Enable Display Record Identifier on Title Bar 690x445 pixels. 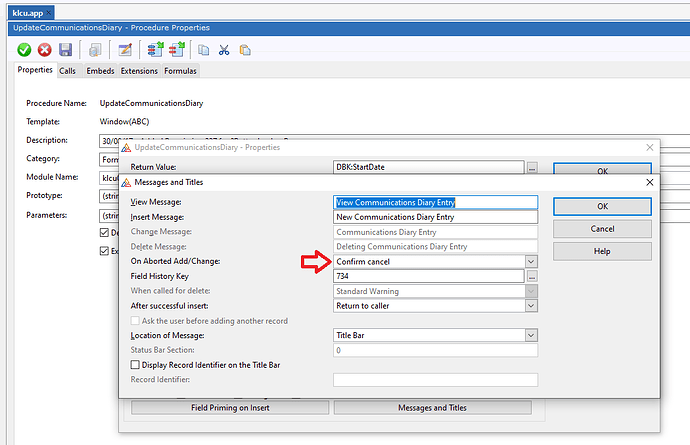[x=136, y=365]
